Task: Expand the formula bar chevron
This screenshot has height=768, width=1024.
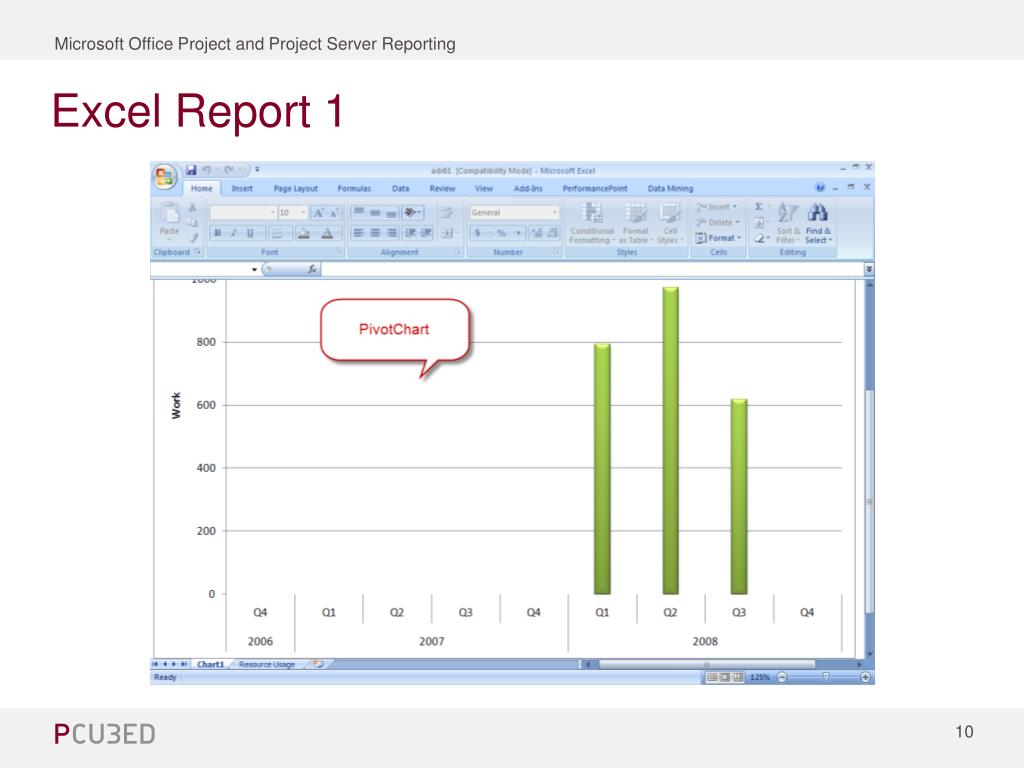Action: point(869,269)
